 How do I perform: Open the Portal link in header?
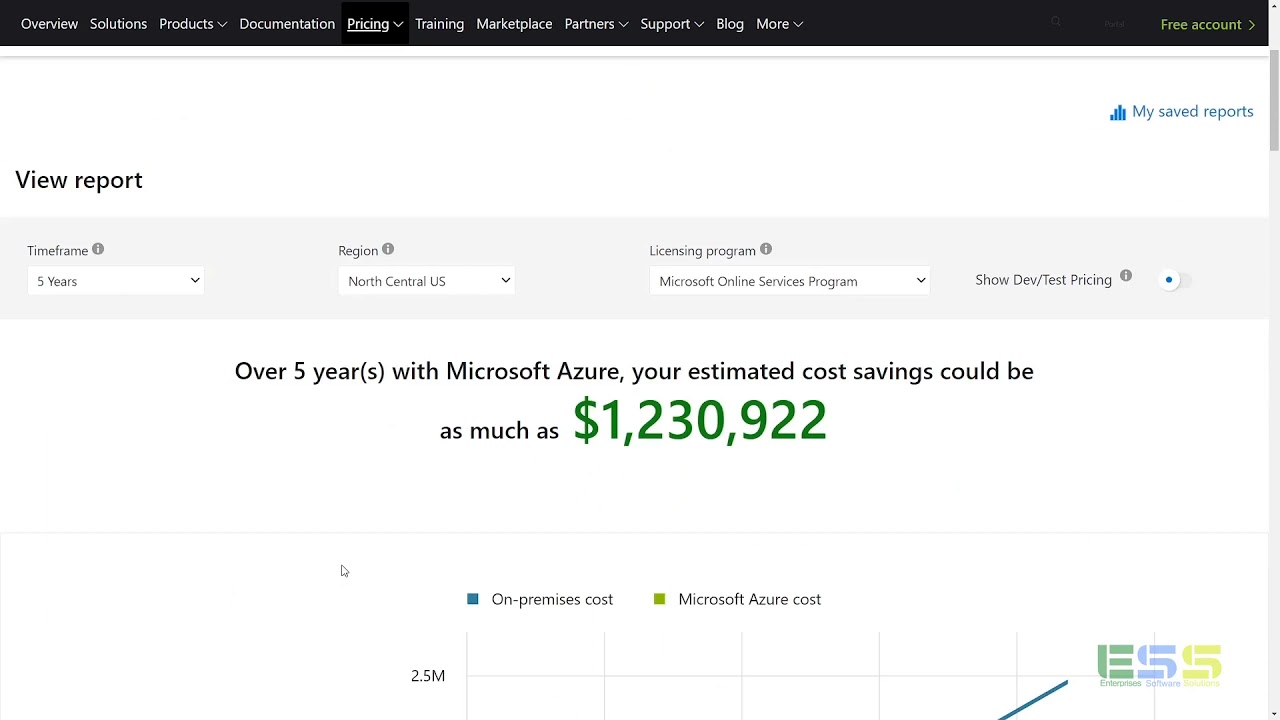(x=1114, y=24)
